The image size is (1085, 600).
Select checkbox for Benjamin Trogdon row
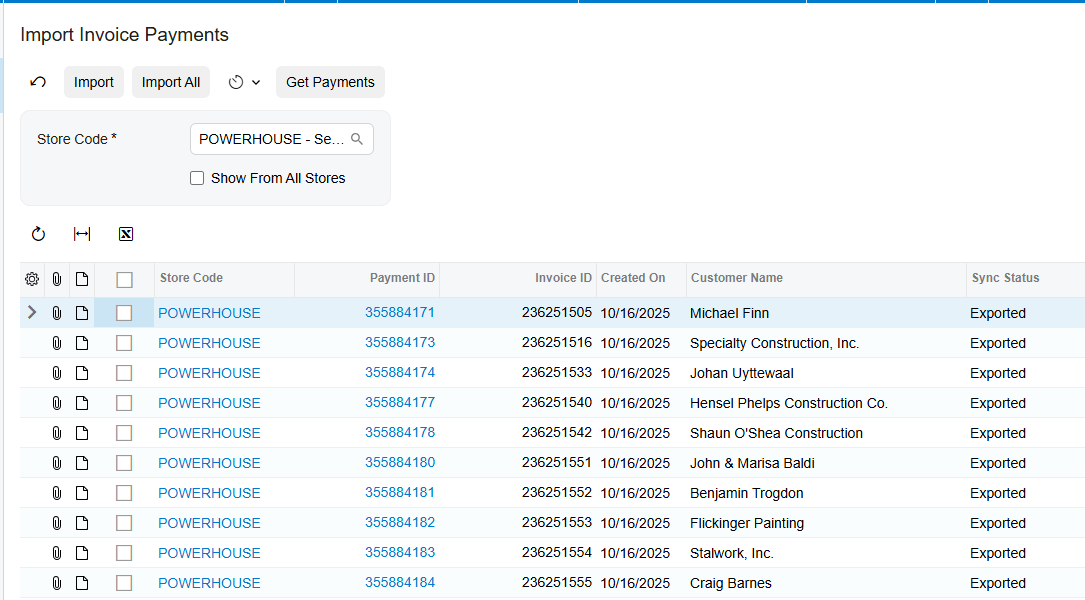[124, 493]
